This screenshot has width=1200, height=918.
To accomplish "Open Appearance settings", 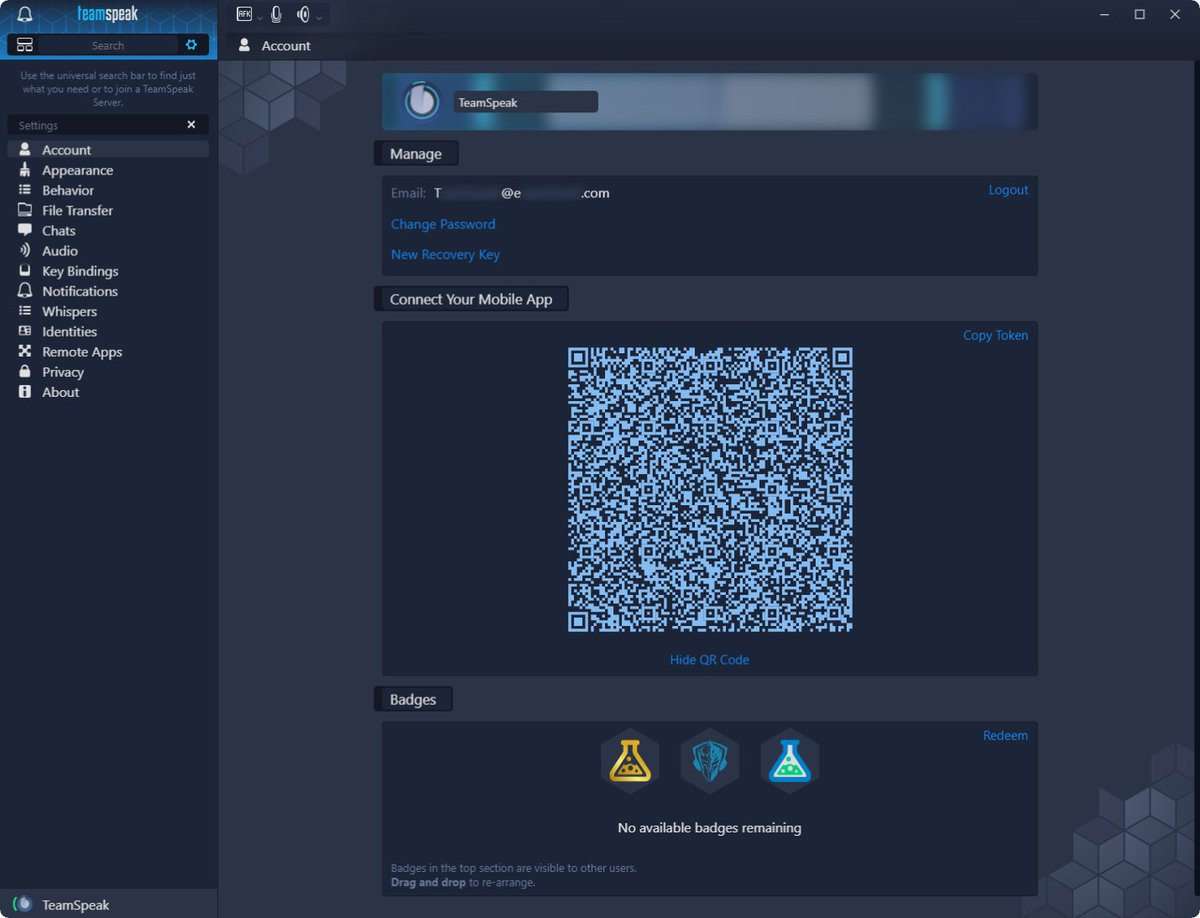I will [x=108, y=170].
